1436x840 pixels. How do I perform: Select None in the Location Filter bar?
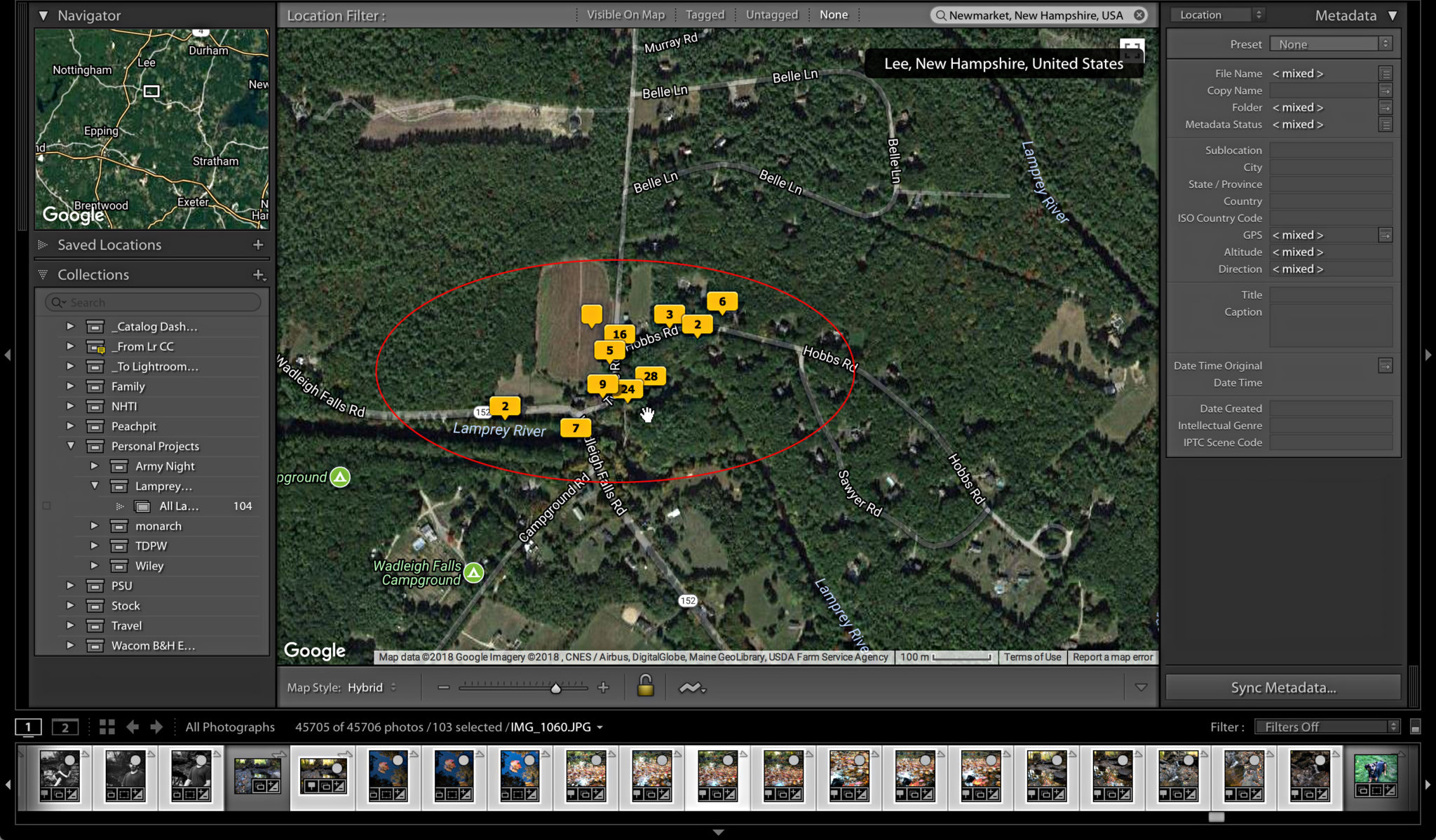832,14
